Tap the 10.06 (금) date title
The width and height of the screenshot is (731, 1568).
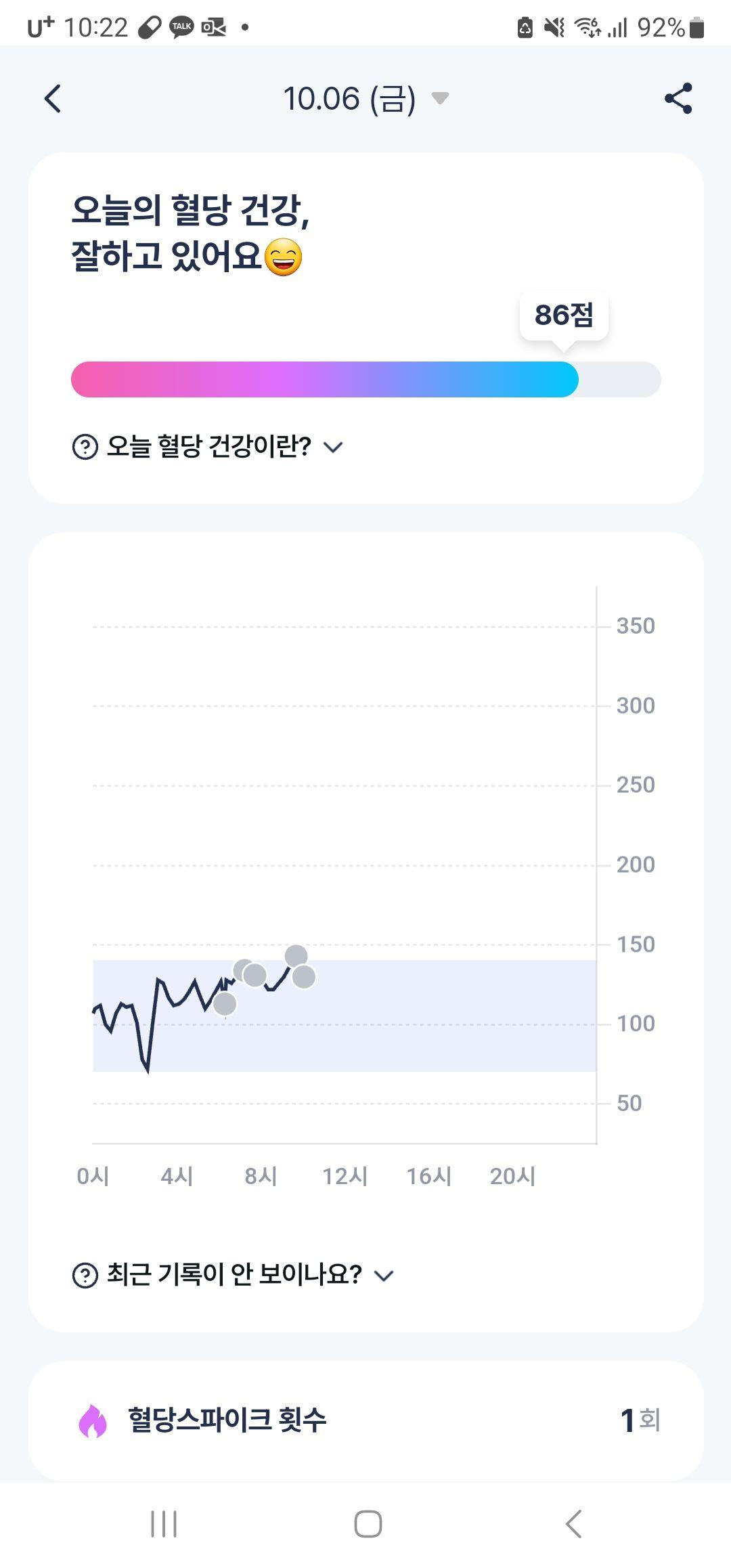pos(349,99)
